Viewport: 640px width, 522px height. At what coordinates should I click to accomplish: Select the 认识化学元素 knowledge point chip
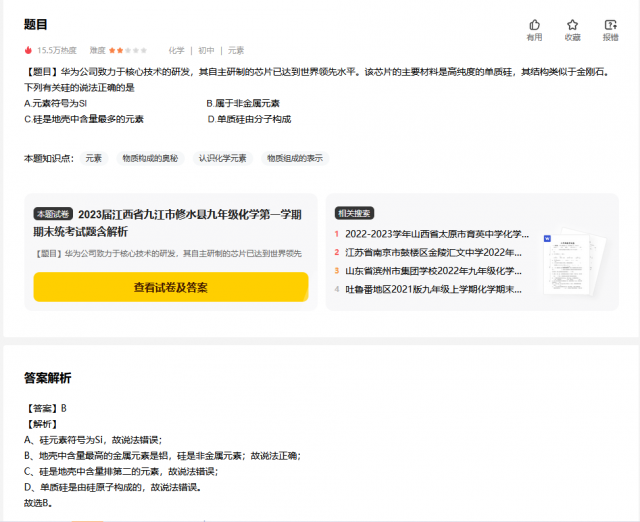[x=222, y=158]
